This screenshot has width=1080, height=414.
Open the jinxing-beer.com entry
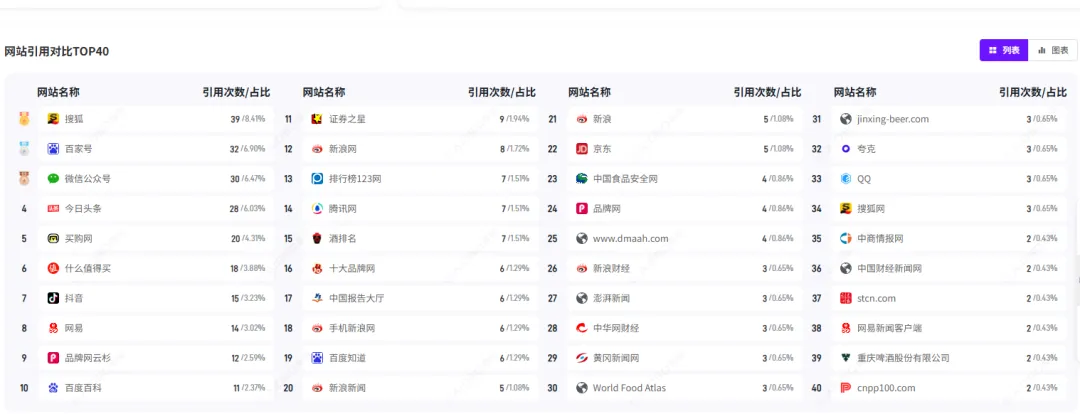tap(893, 119)
